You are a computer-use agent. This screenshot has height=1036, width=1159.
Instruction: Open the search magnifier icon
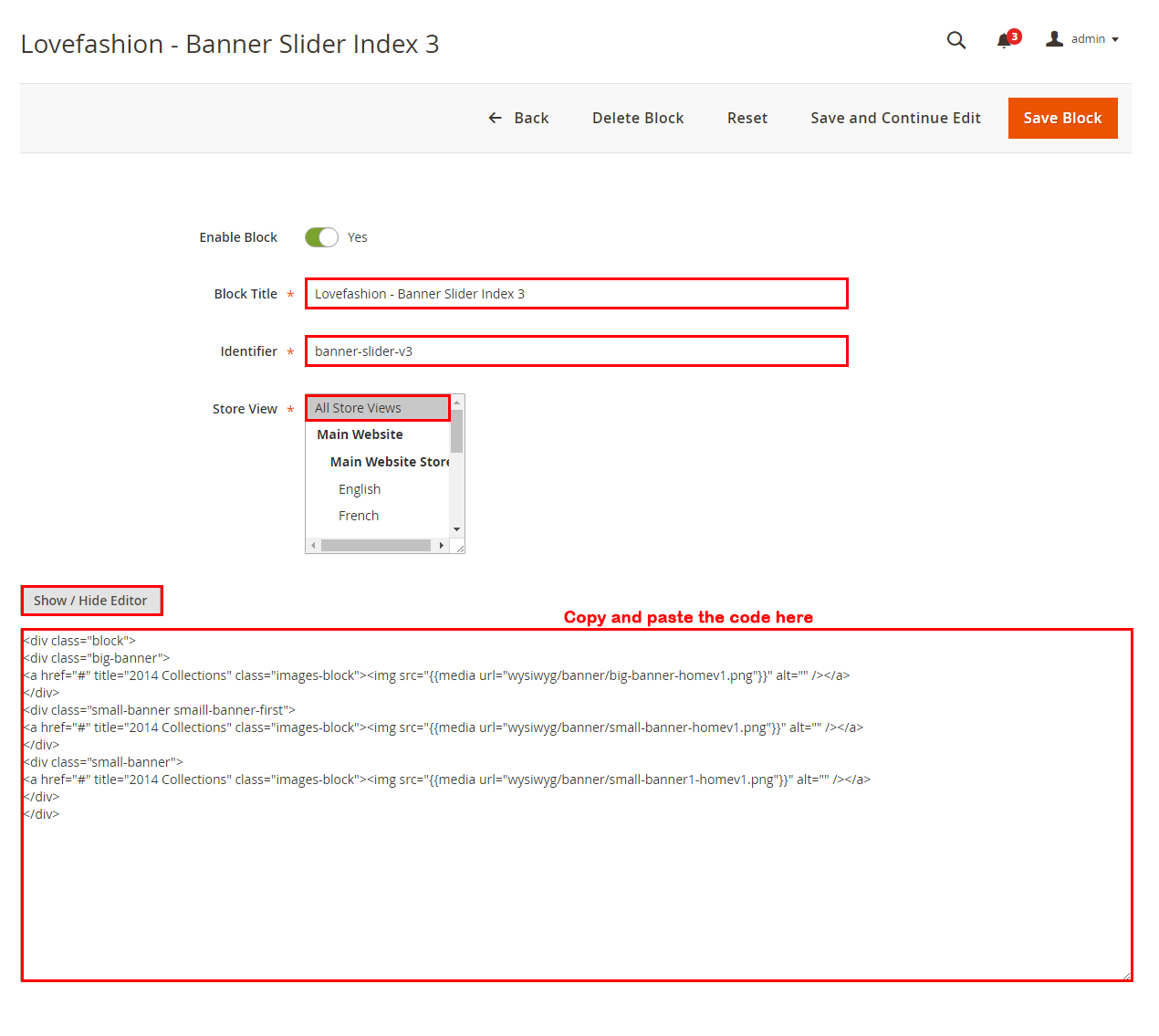click(955, 40)
